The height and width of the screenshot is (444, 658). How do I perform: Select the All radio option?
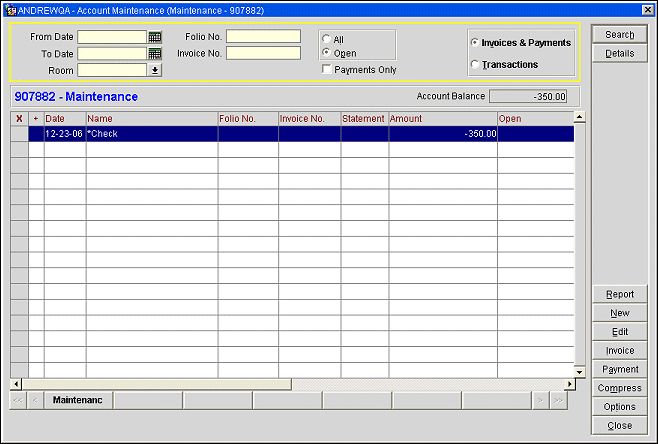tap(326, 39)
